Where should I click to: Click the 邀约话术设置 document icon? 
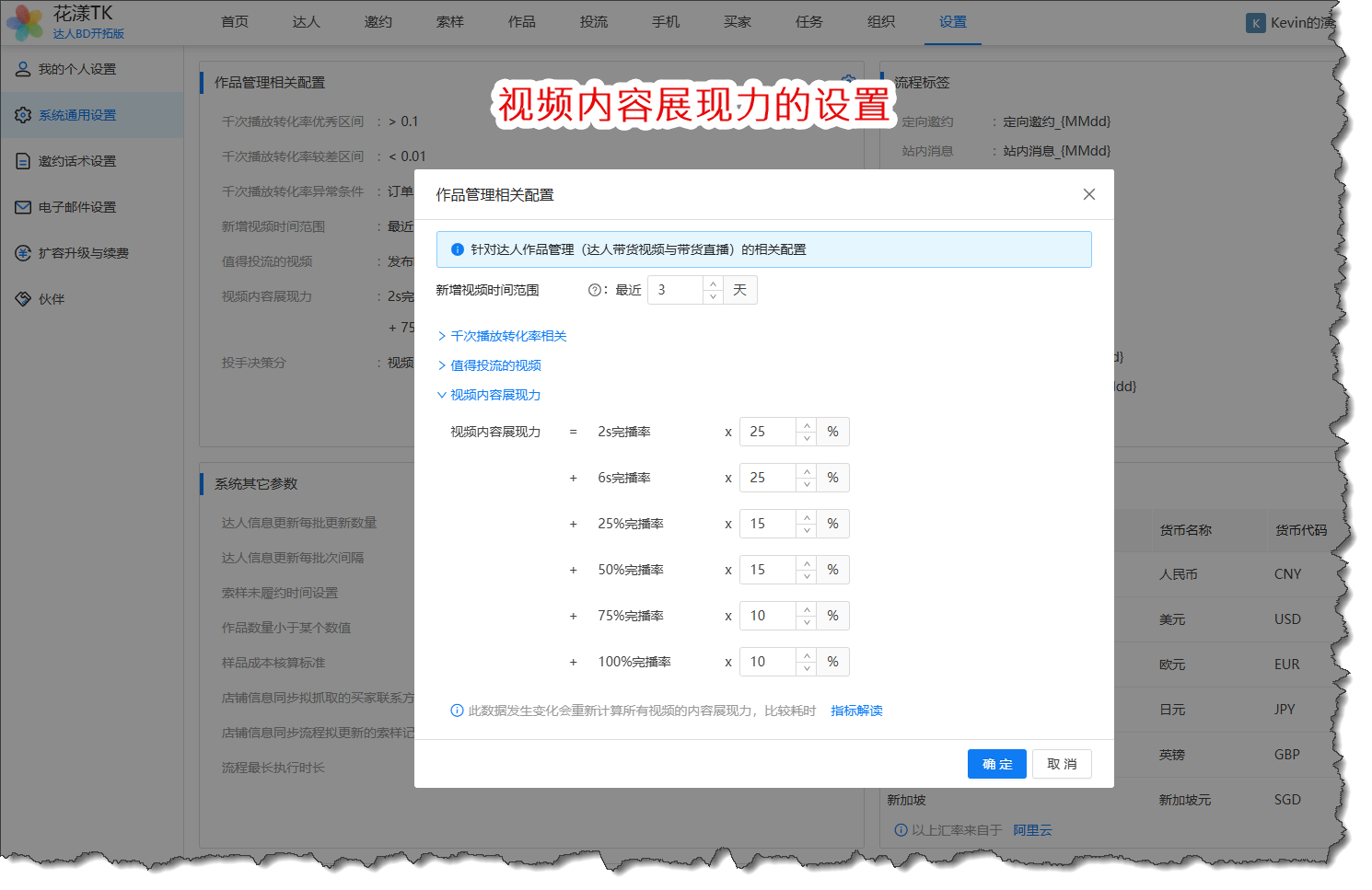[x=23, y=161]
